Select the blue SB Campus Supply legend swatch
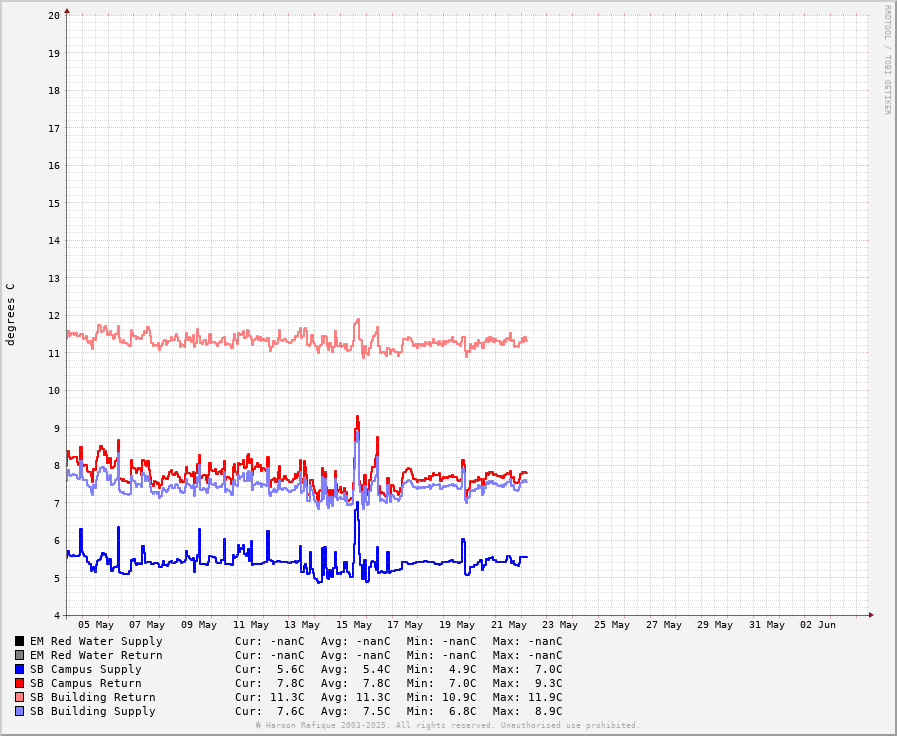Viewport: 897px width, 736px height. point(19,669)
